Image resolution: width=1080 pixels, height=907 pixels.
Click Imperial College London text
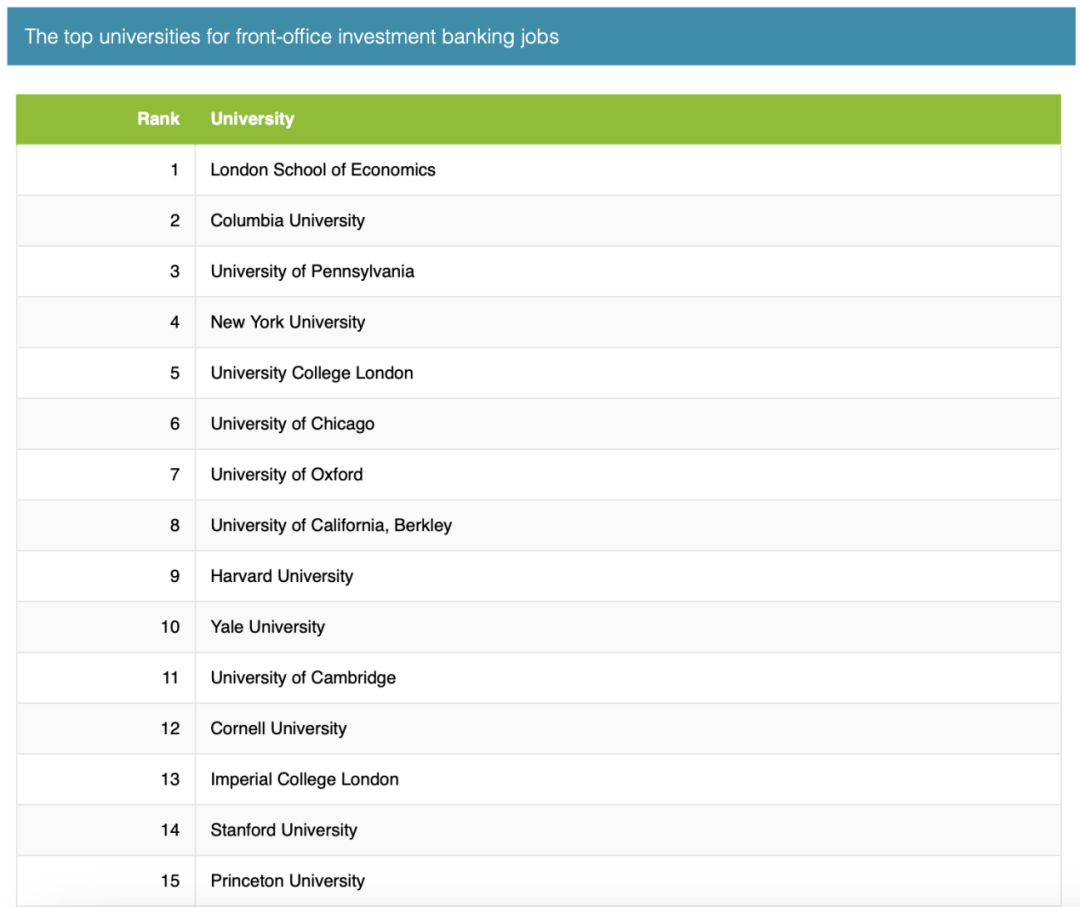pos(304,780)
